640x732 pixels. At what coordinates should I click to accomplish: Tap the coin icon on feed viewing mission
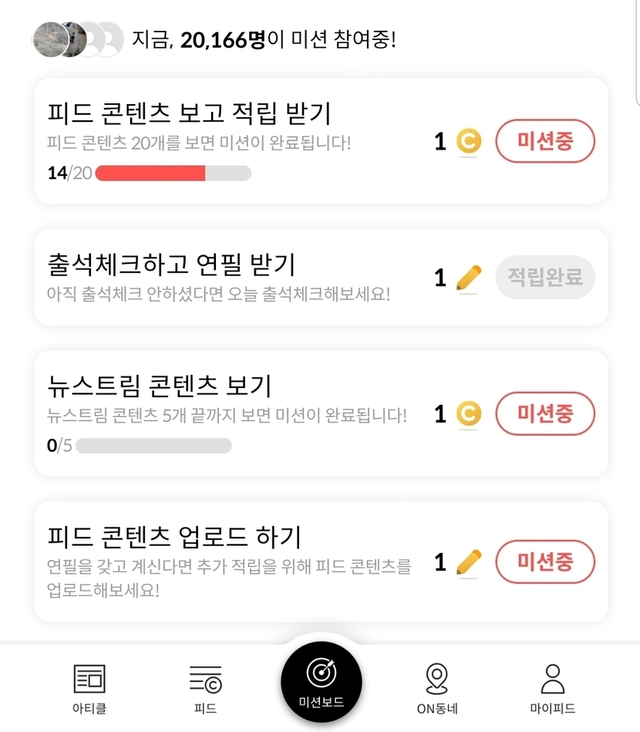(468, 142)
